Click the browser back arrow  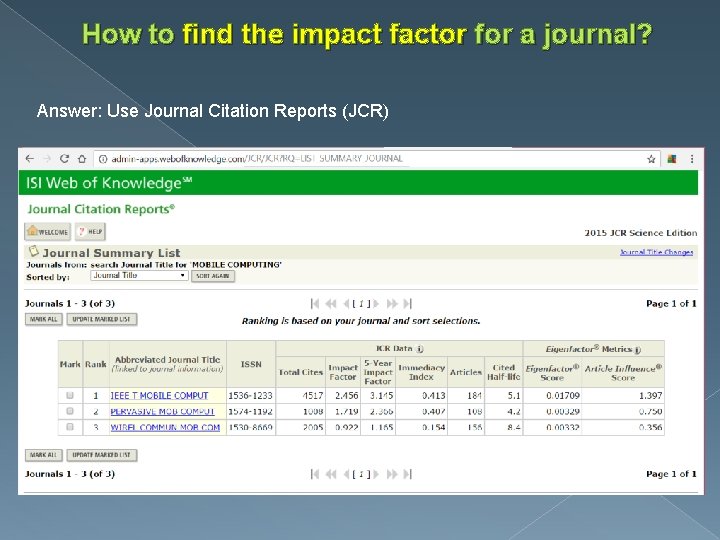point(30,159)
